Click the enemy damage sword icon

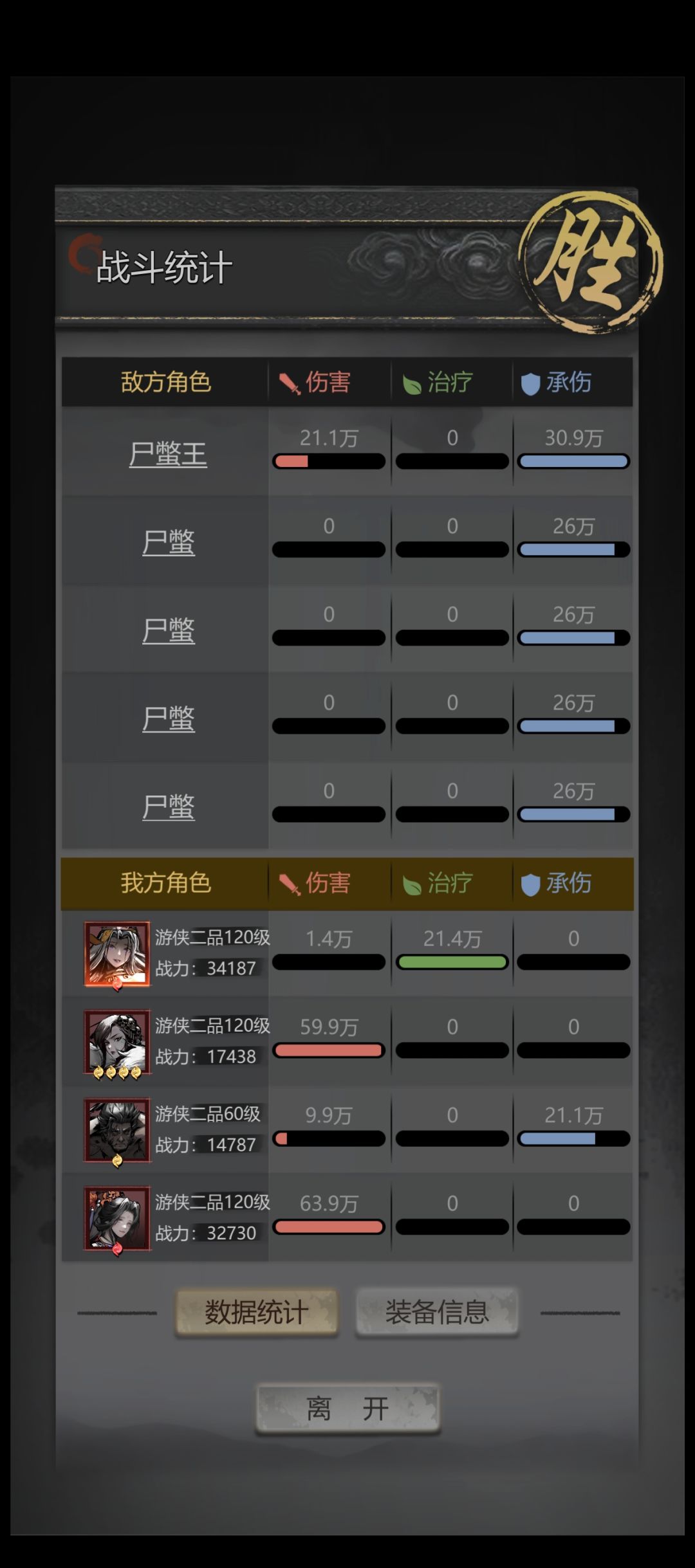[289, 383]
